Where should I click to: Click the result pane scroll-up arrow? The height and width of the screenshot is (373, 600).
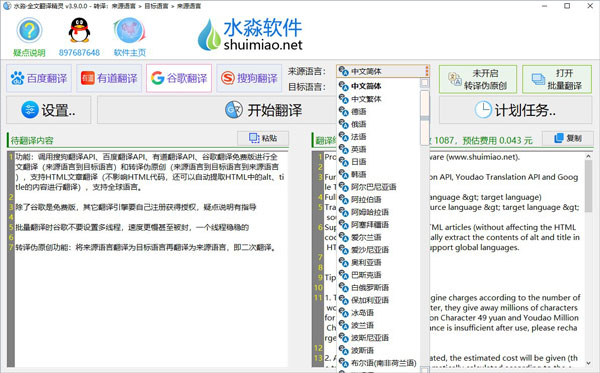point(588,156)
